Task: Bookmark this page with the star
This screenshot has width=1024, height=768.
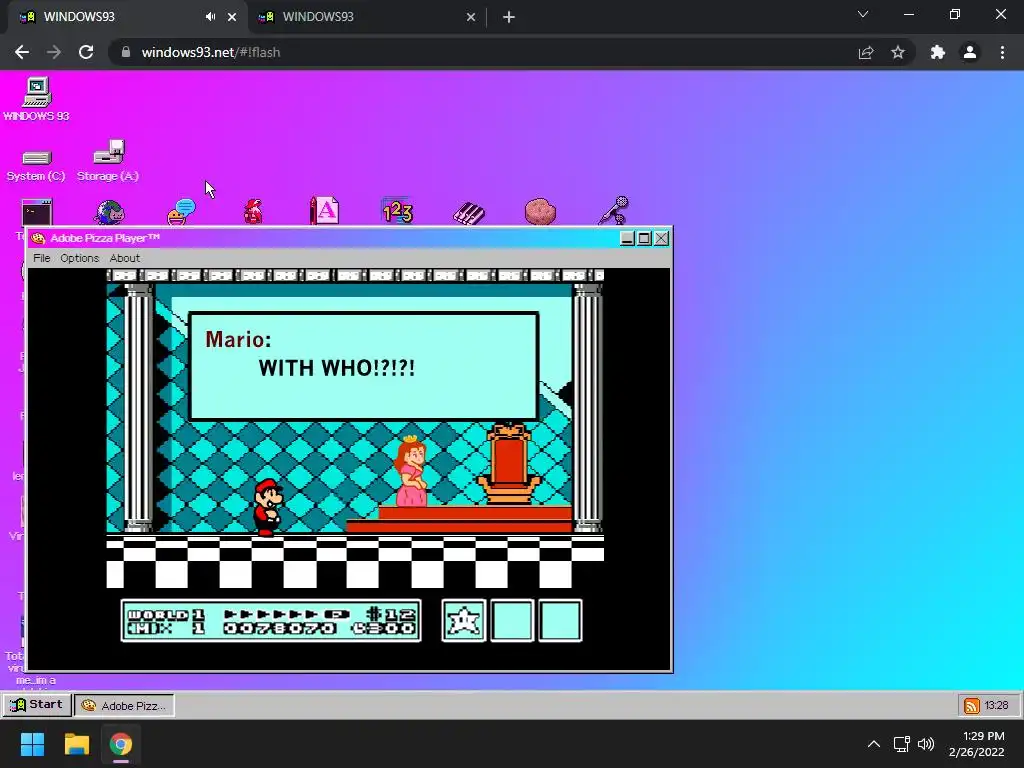Action: click(x=898, y=52)
